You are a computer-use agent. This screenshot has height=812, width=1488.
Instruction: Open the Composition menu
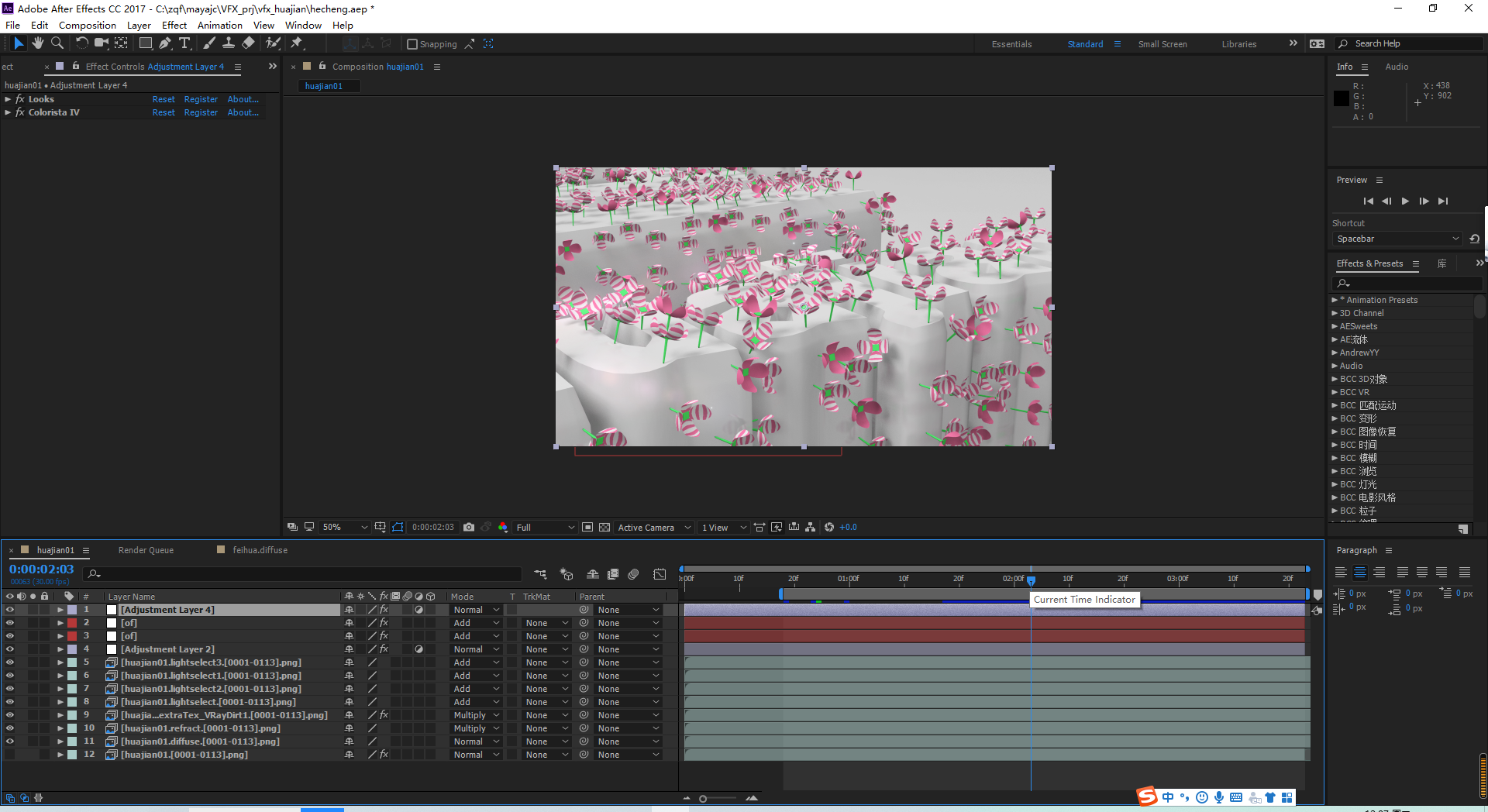click(x=88, y=25)
